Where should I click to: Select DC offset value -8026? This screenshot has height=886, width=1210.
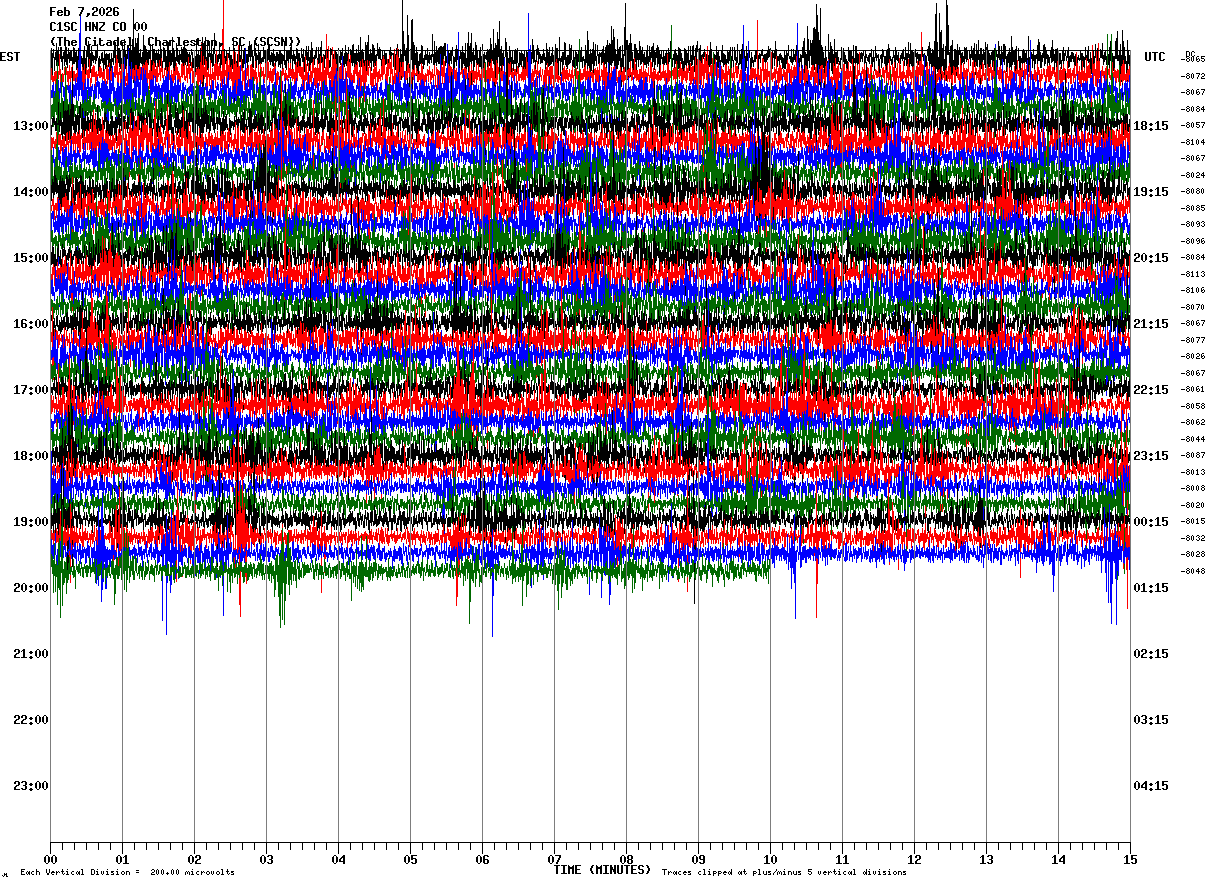1193,357
